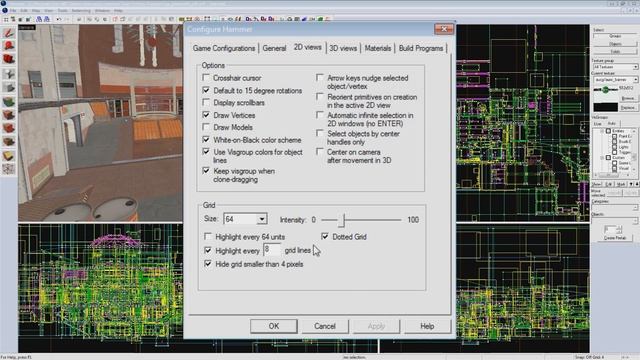
Task: Open Toggle texture application tool
Action: tap(9, 101)
